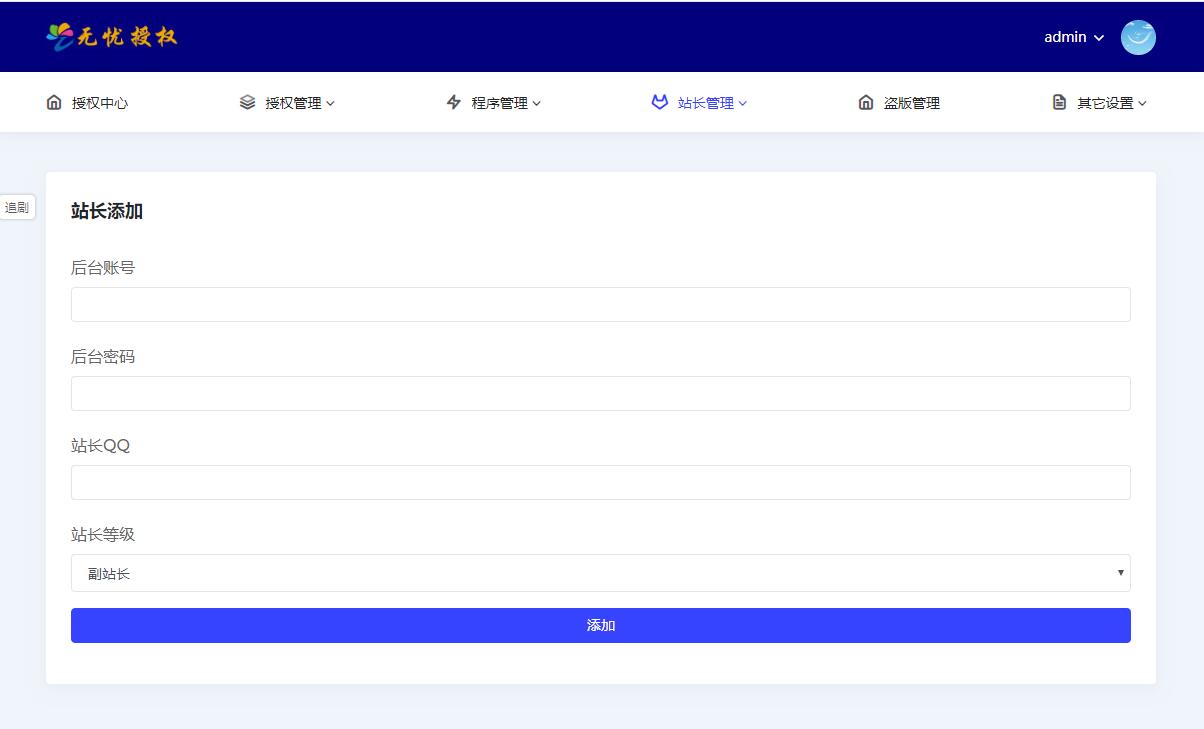The image size is (1204, 729).
Task: Click the home icon beside 授权中心
Action: (x=54, y=102)
